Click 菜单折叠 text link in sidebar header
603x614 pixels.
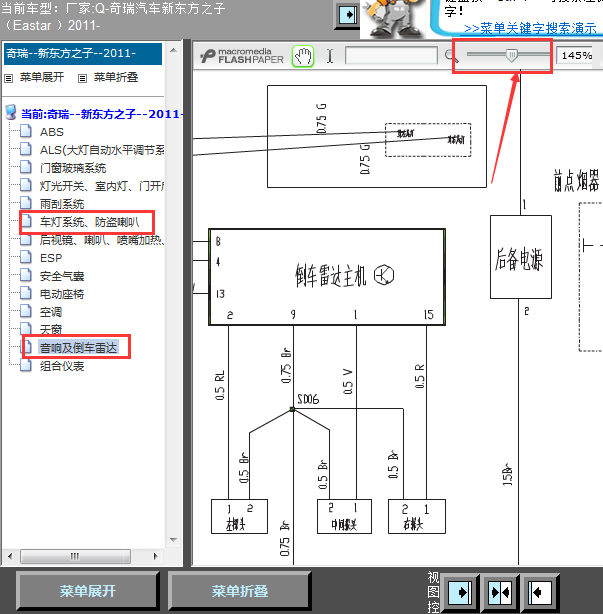[116, 77]
